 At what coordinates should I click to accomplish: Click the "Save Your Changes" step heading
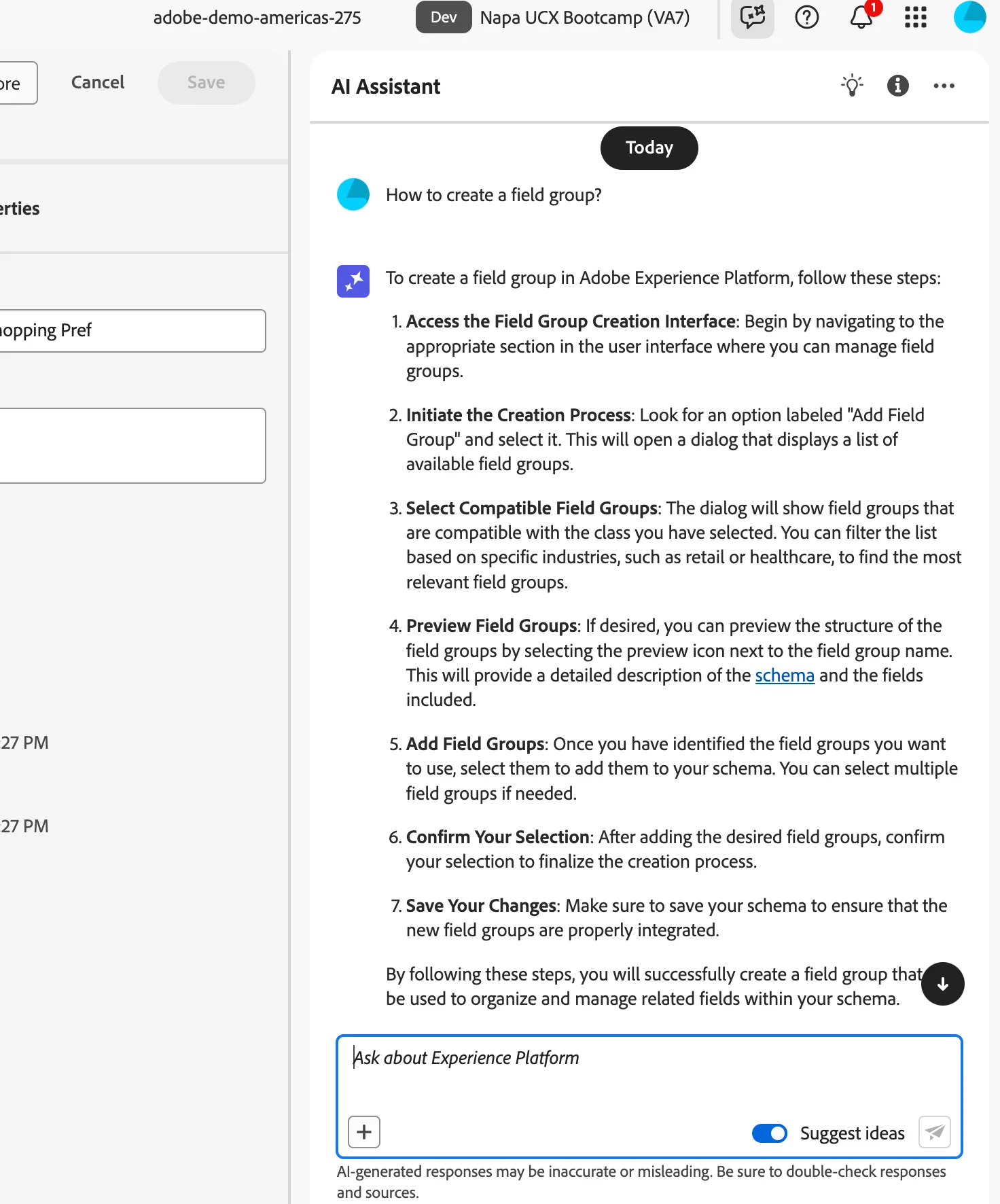[x=481, y=906]
